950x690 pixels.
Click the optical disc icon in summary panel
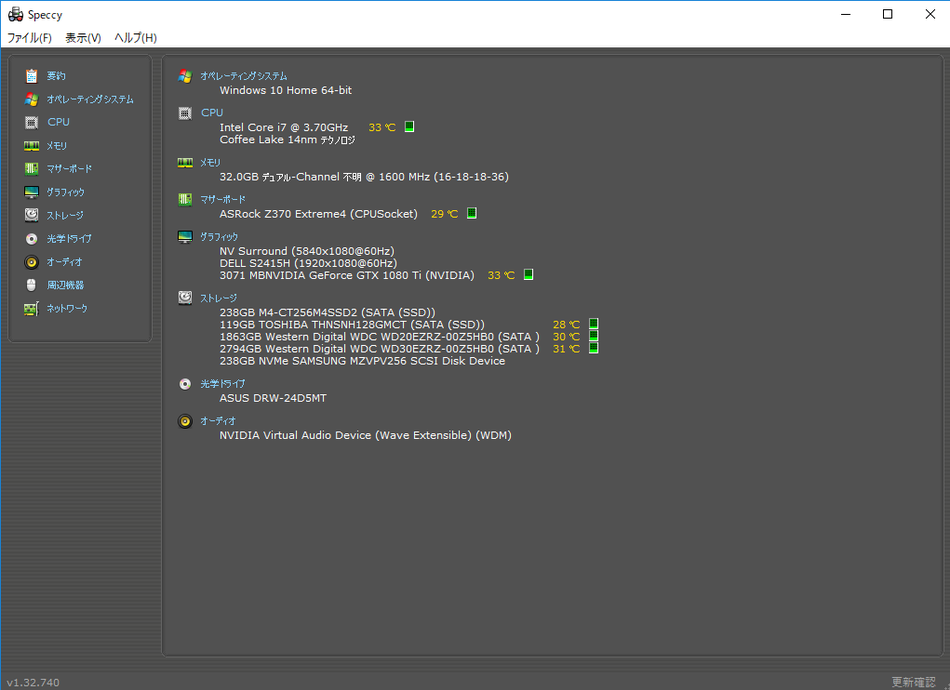(185, 383)
